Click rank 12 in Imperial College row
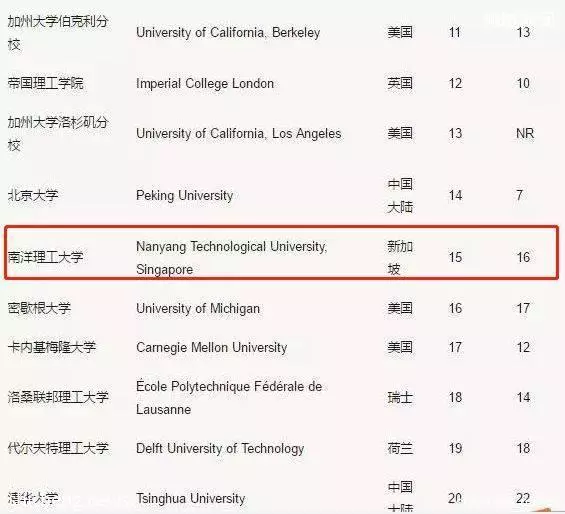 pos(455,84)
